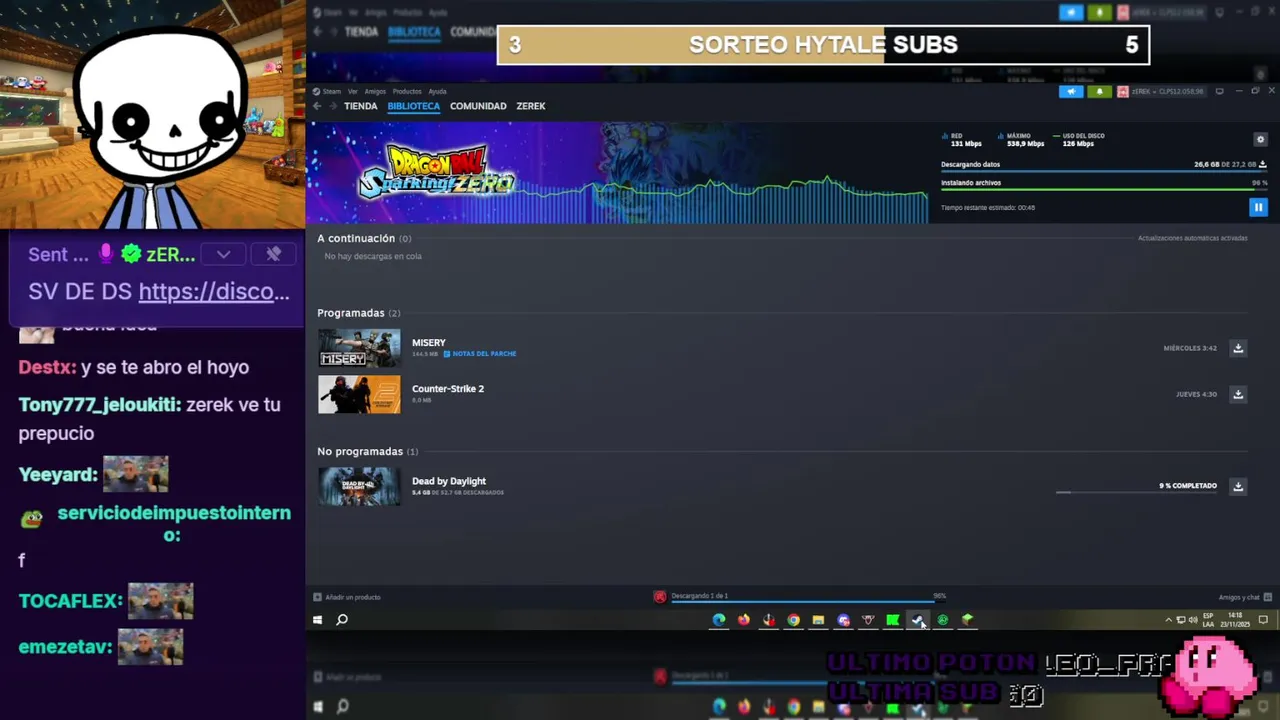Click the Dead by Daylight title
This screenshot has width=1280, height=720.
449,481
